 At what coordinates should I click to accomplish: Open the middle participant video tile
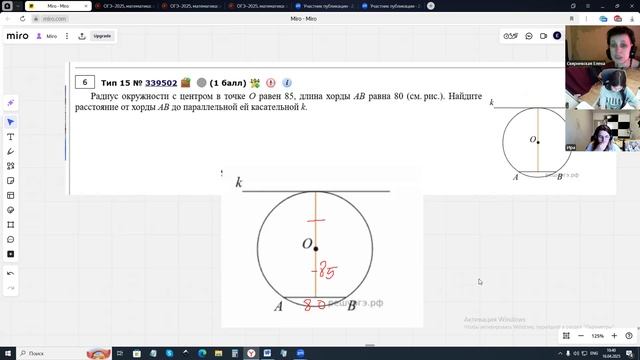[x=602, y=88]
